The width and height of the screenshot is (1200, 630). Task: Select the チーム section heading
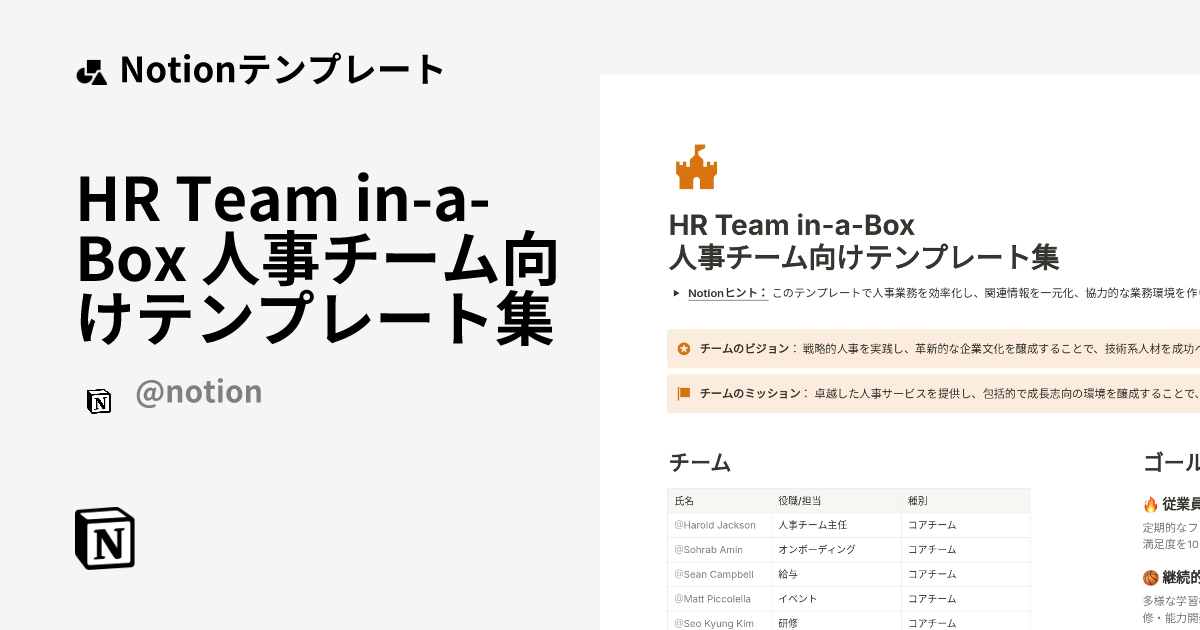[700, 462]
